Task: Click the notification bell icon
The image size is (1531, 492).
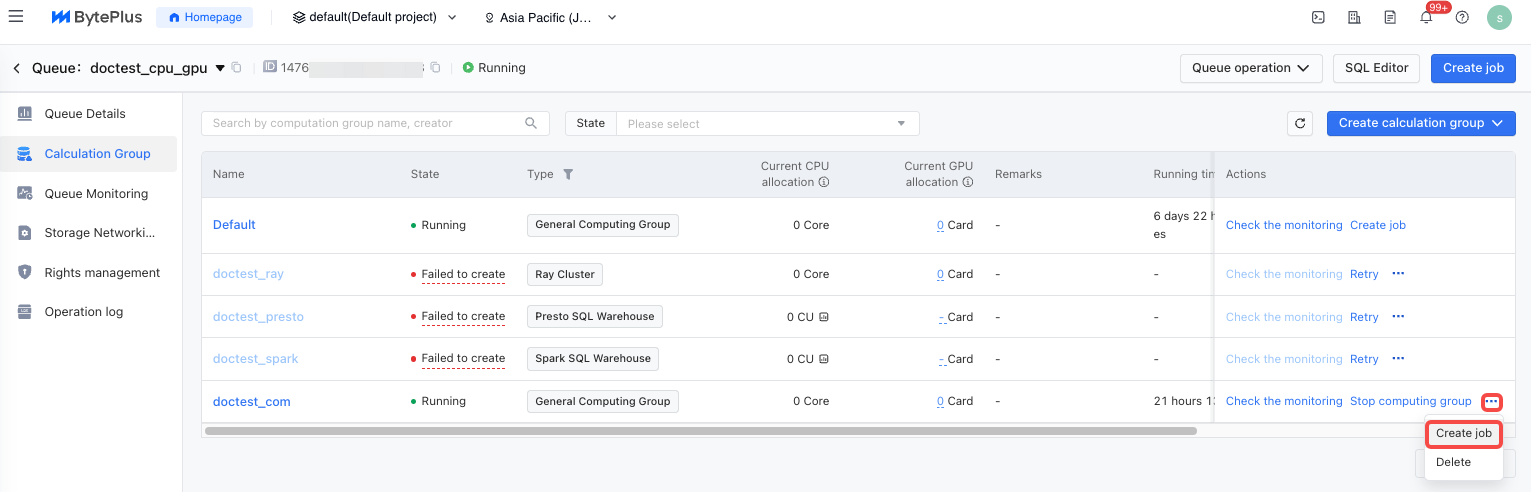Action: (1426, 18)
